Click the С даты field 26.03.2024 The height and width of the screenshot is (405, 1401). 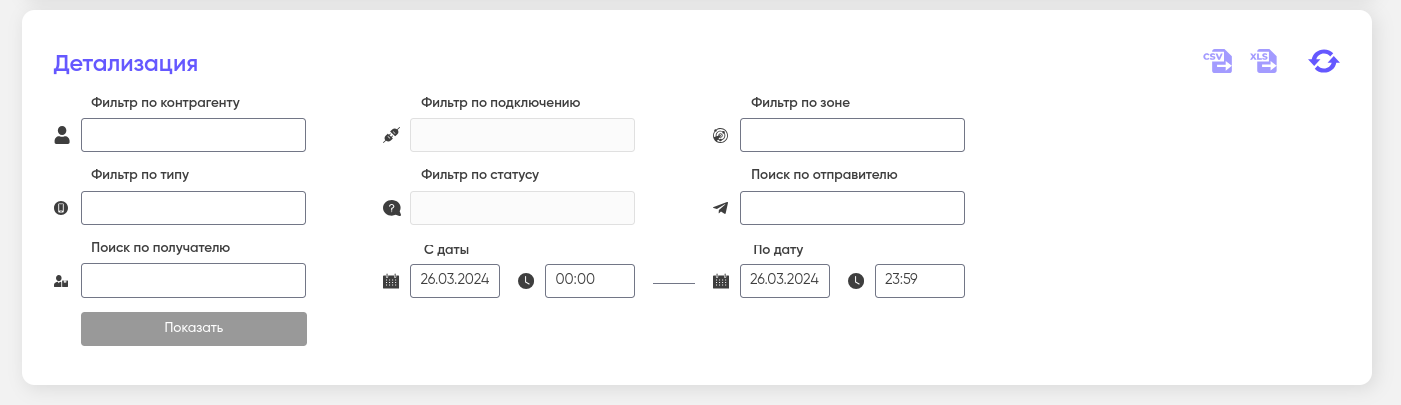pos(455,281)
